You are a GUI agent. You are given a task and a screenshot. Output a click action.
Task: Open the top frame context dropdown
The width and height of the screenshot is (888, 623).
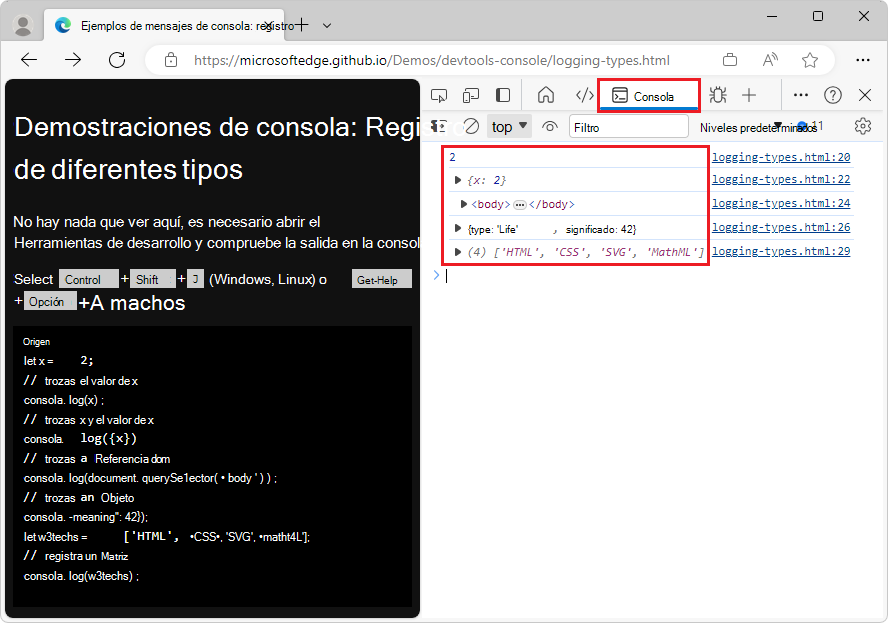pyautogui.click(x=508, y=126)
